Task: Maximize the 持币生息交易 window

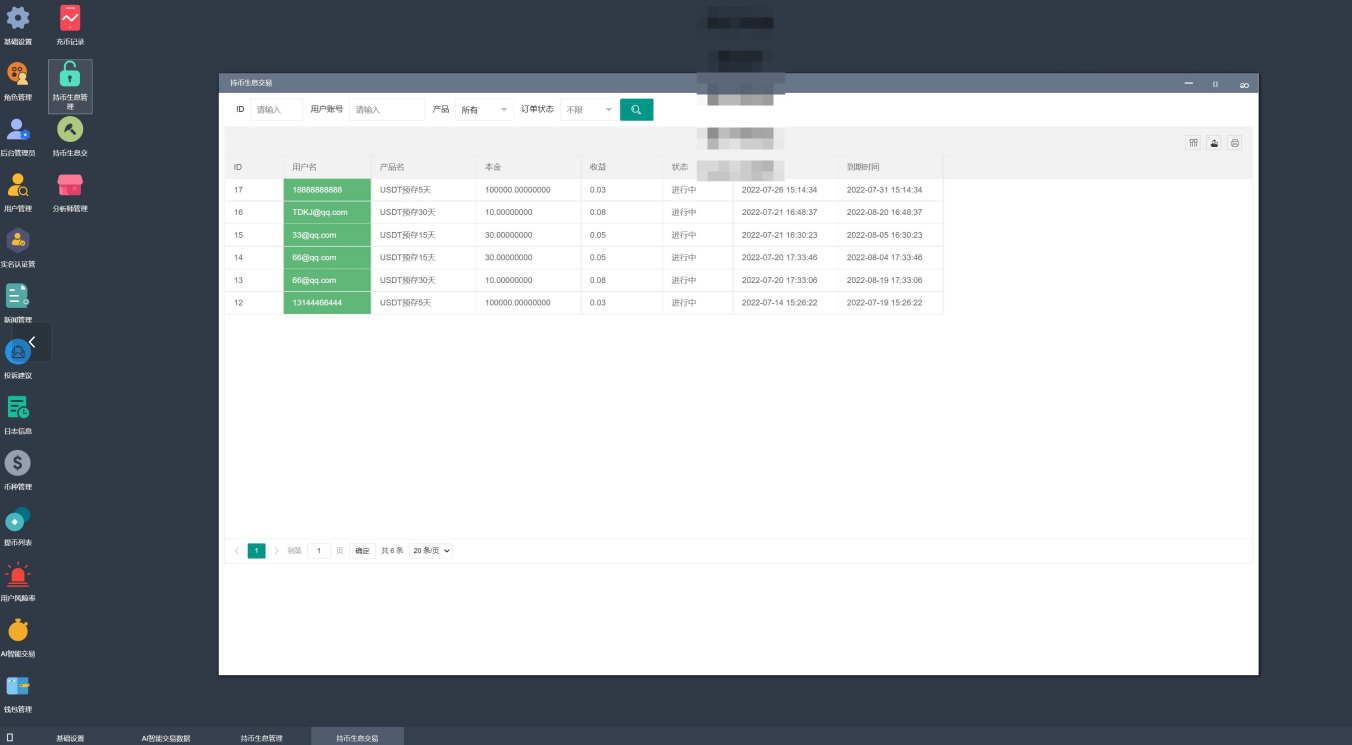Action: pyautogui.click(x=1216, y=84)
